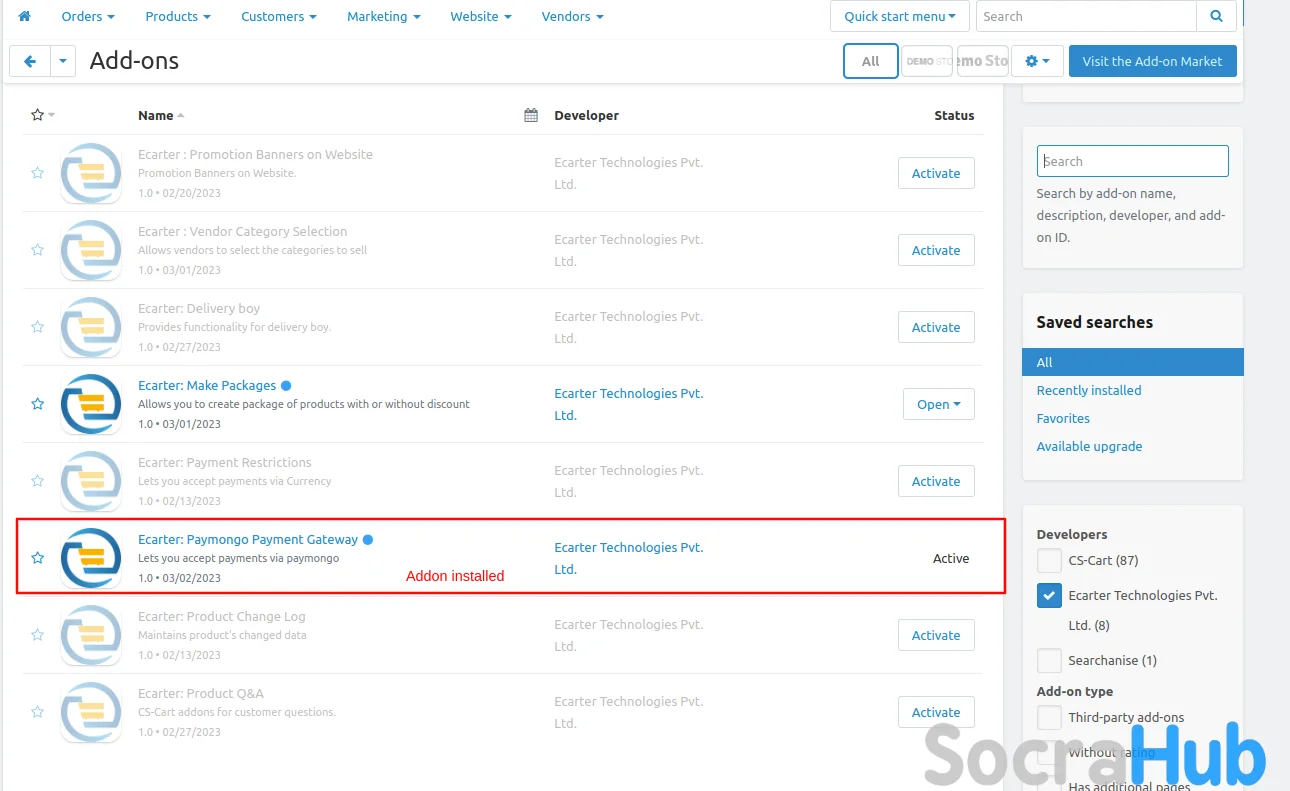Show Recently installed add-ons
Screen dimensions: 1290x791
tap(1089, 390)
